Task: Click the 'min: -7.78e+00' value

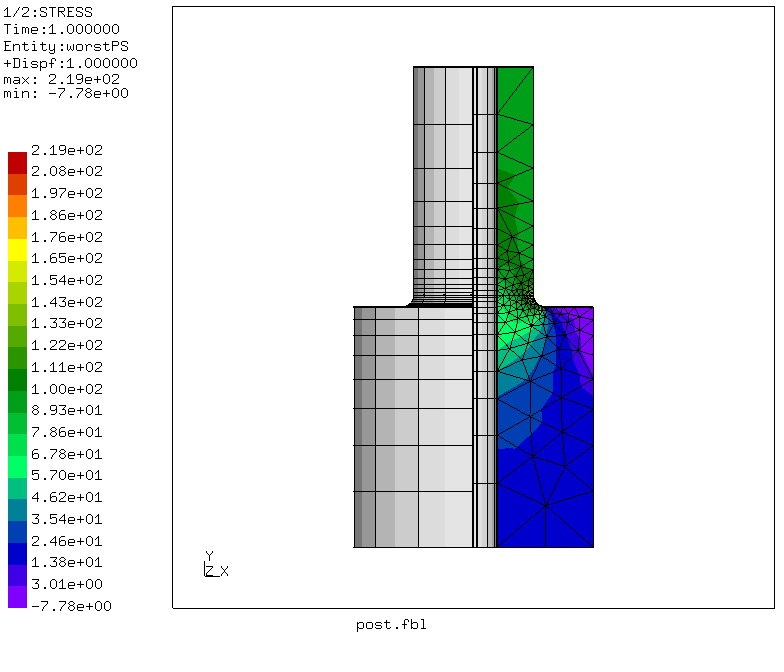Action: click(66, 94)
